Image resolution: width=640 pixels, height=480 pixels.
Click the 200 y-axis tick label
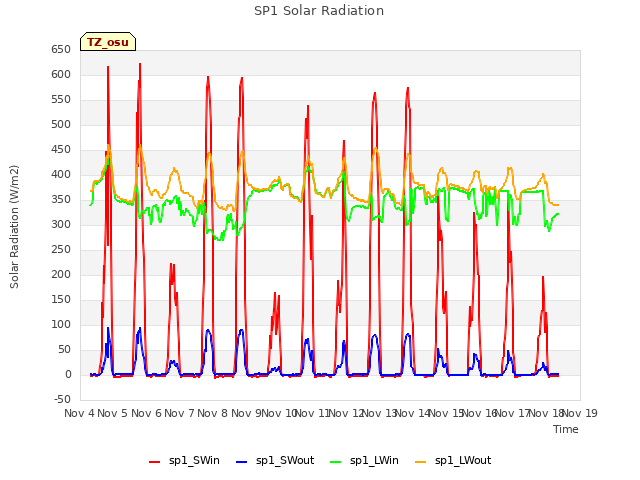click(61, 275)
